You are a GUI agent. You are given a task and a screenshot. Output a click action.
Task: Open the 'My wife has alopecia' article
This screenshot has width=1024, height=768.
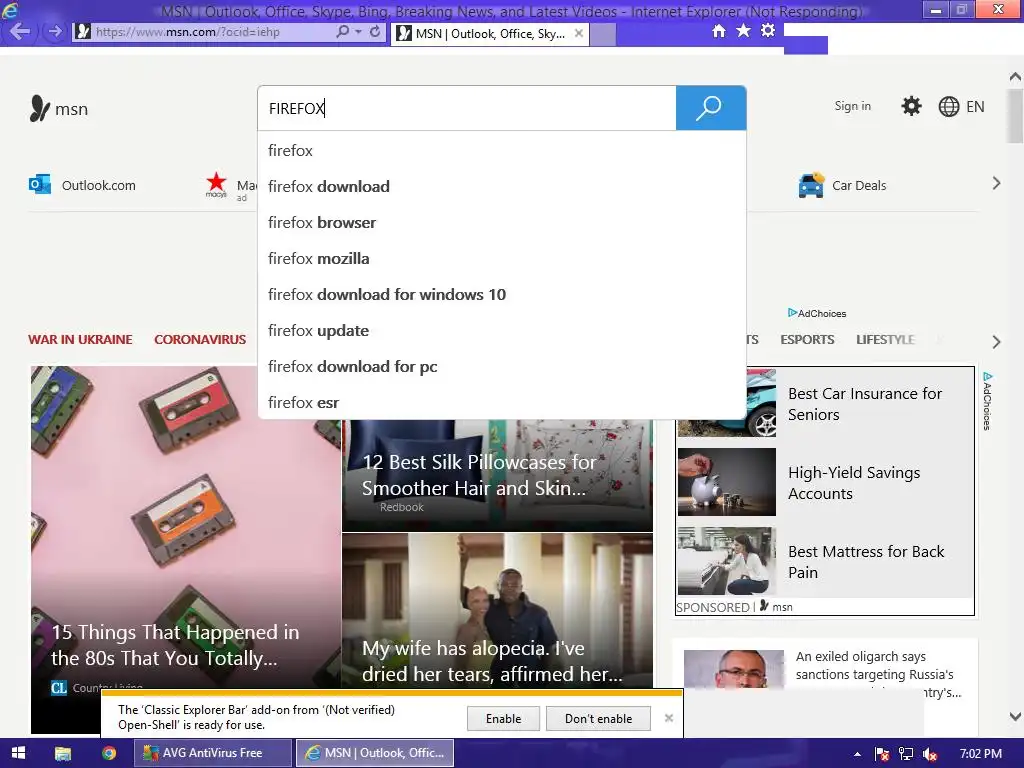(x=497, y=610)
